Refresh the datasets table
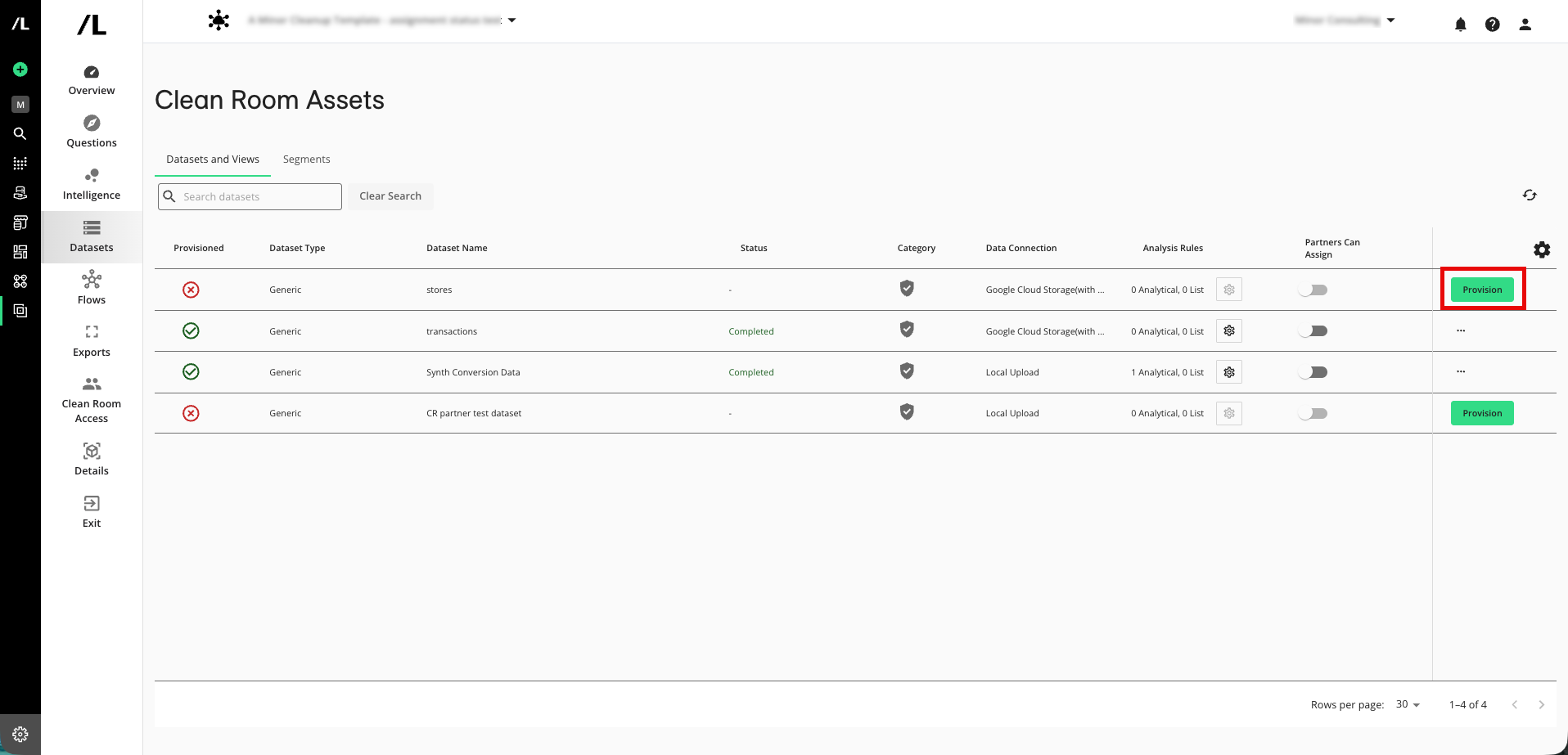Viewport: 1568px width, 755px height. (x=1530, y=195)
